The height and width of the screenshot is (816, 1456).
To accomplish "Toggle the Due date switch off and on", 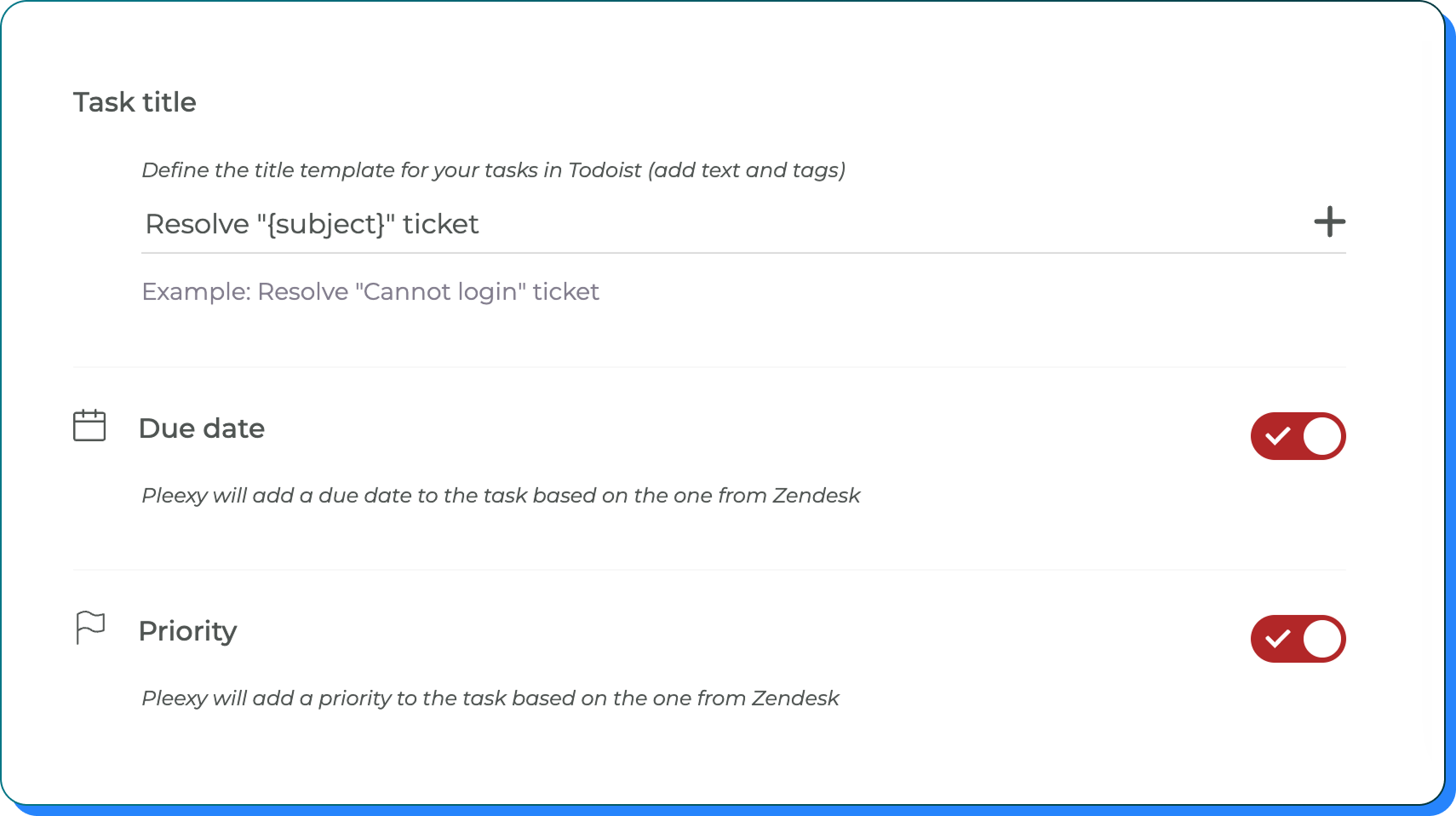I will pyautogui.click(x=1298, y=436).
